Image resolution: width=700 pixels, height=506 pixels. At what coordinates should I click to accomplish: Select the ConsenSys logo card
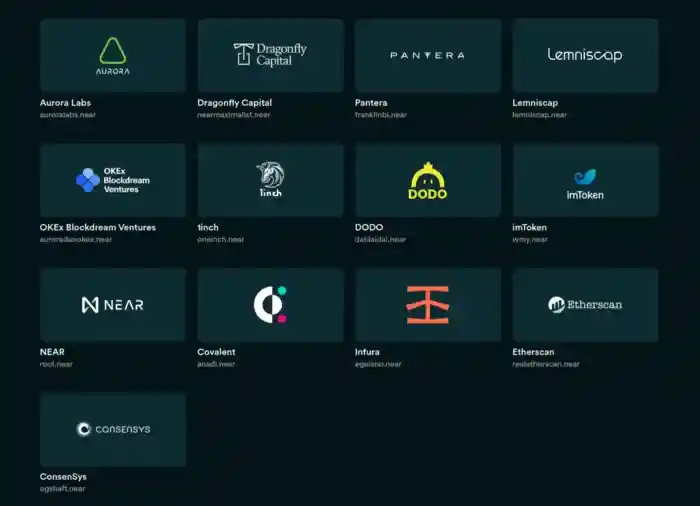113,429
